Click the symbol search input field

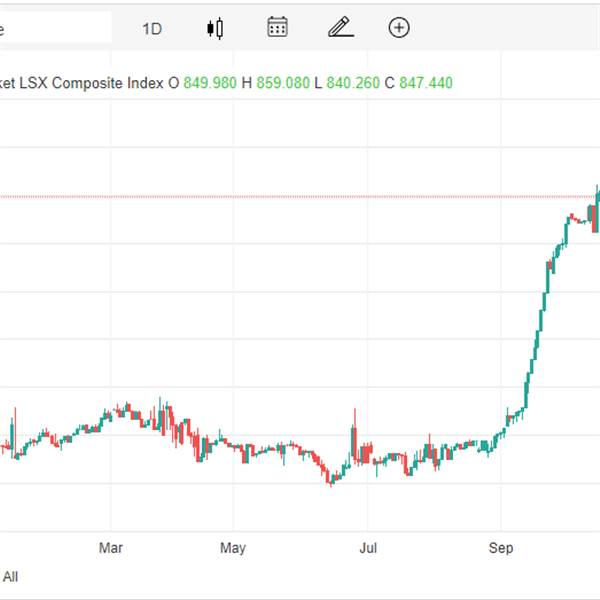(x=55, y=27)
